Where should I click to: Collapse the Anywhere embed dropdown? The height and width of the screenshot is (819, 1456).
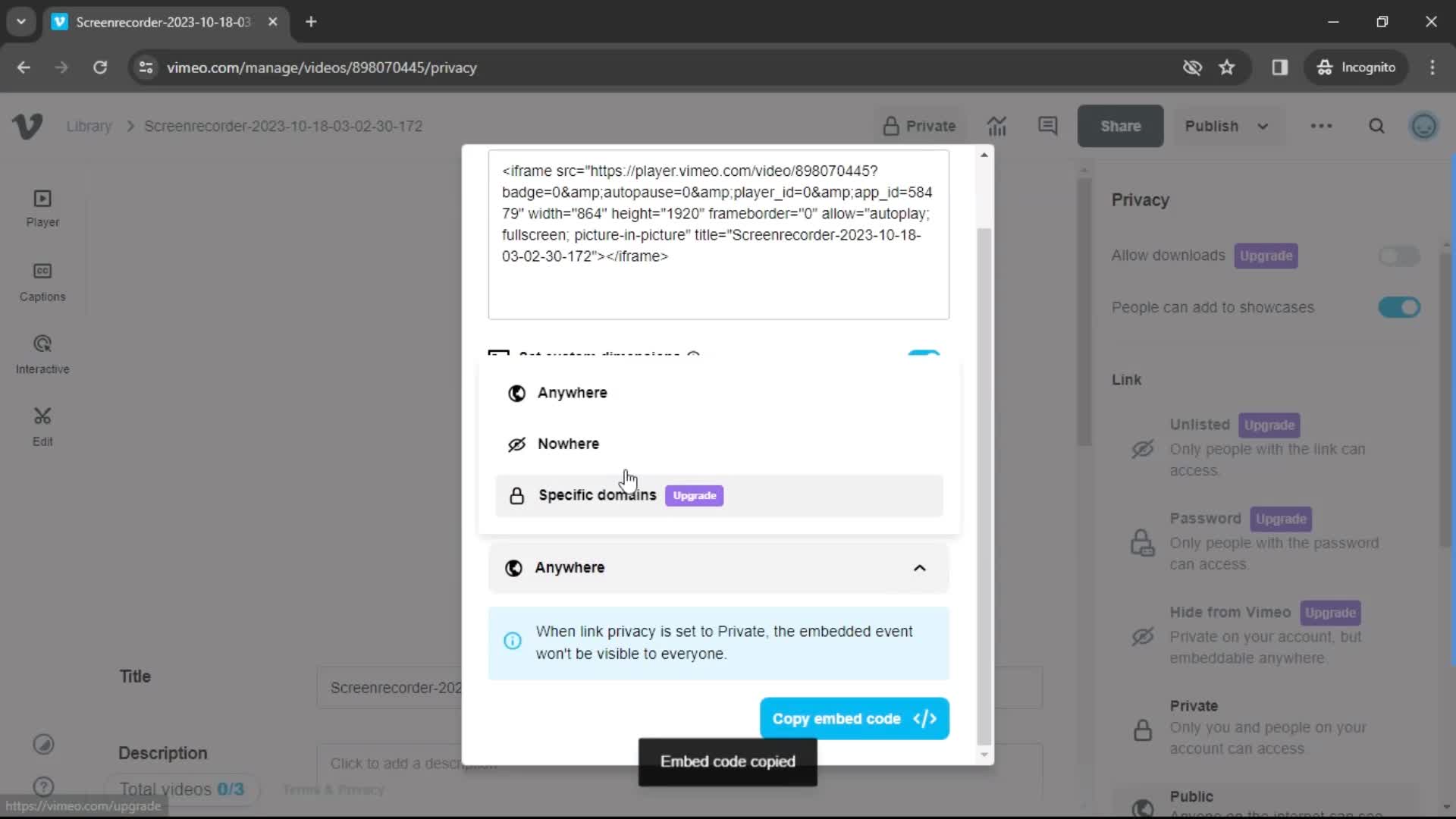click(719, 568)
